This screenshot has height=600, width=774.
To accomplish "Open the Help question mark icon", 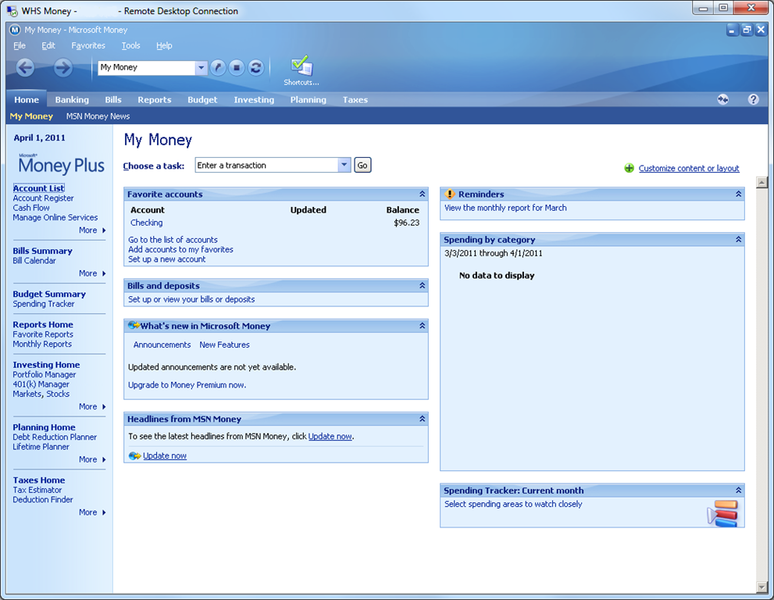I will pos(753,100).
